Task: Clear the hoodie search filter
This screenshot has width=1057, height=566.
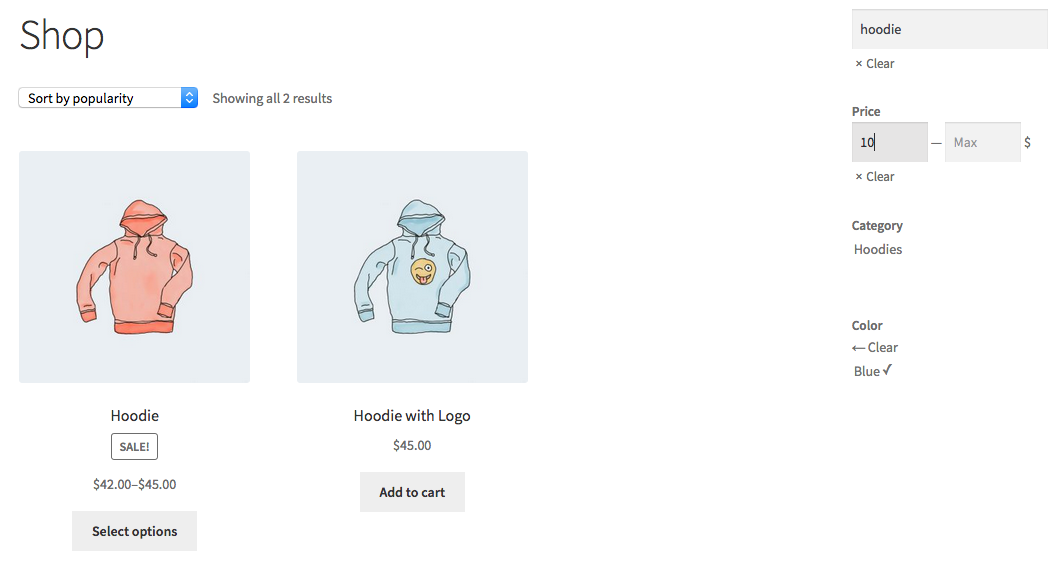Action: click(874, 63)
